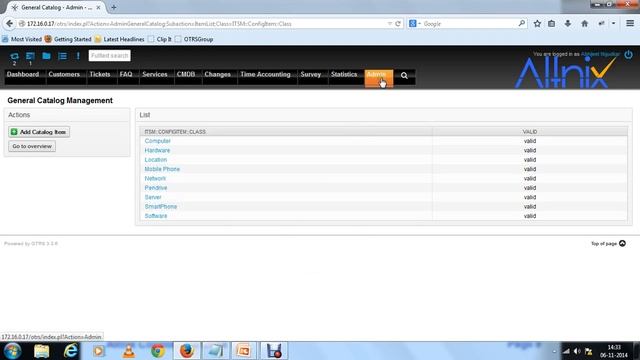This screenshot has width=640, height=360.
Task: Open the Clip It bookmark
Action: click(160, 39)
